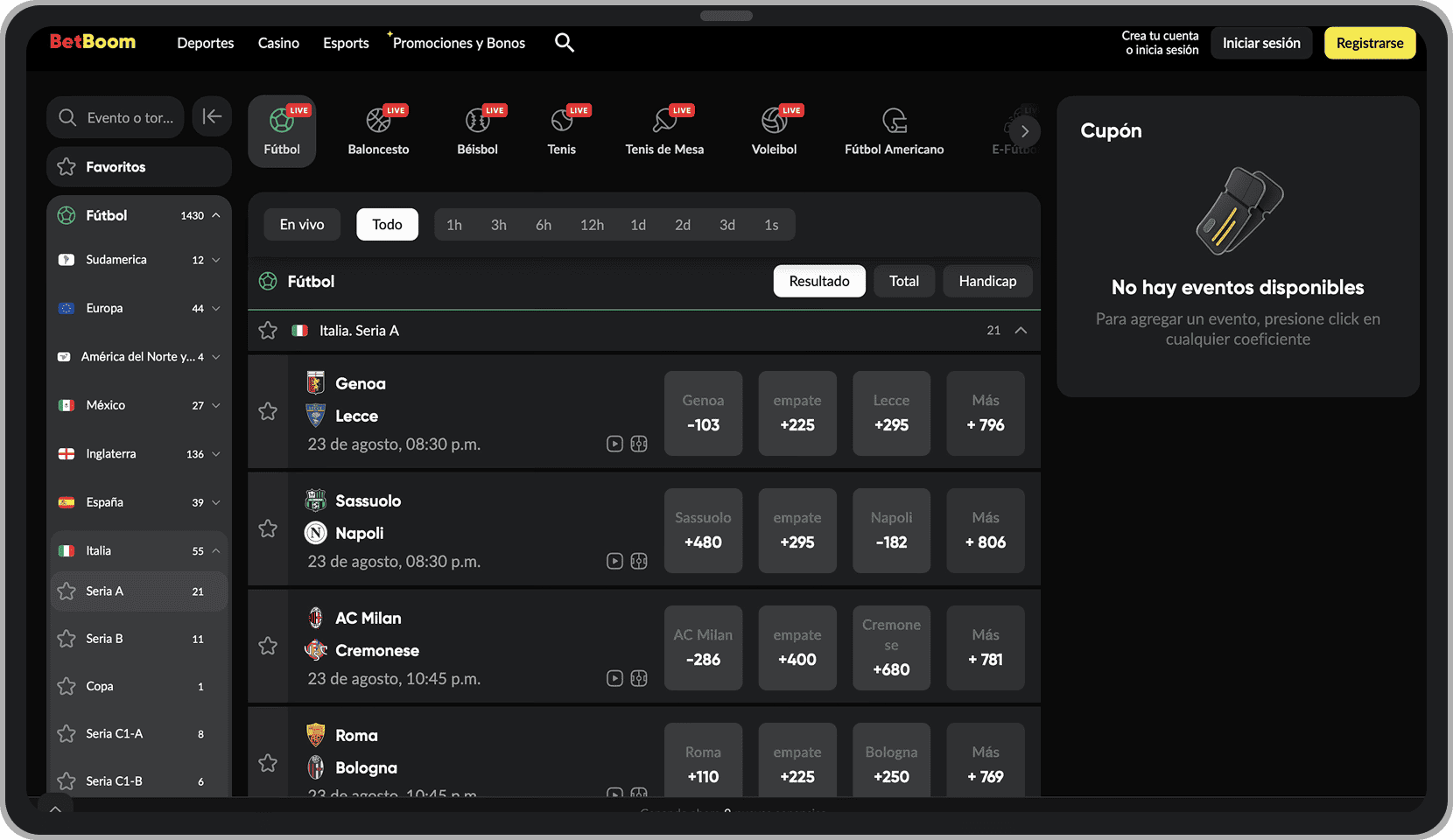Screen dimensions: 1453x840
Task: Expand the bottom panel chevron
Action: [x=55, y=808]
